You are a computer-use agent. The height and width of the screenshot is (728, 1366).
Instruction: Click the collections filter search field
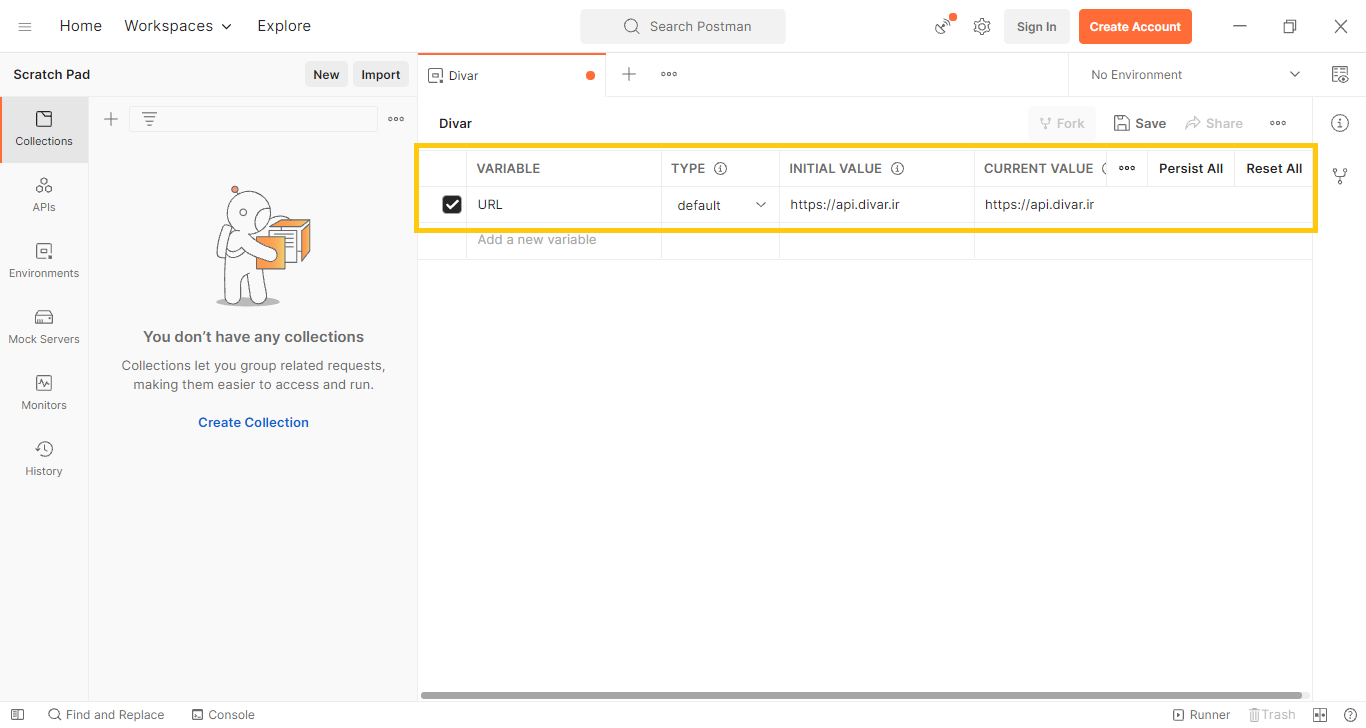(253, 119)
